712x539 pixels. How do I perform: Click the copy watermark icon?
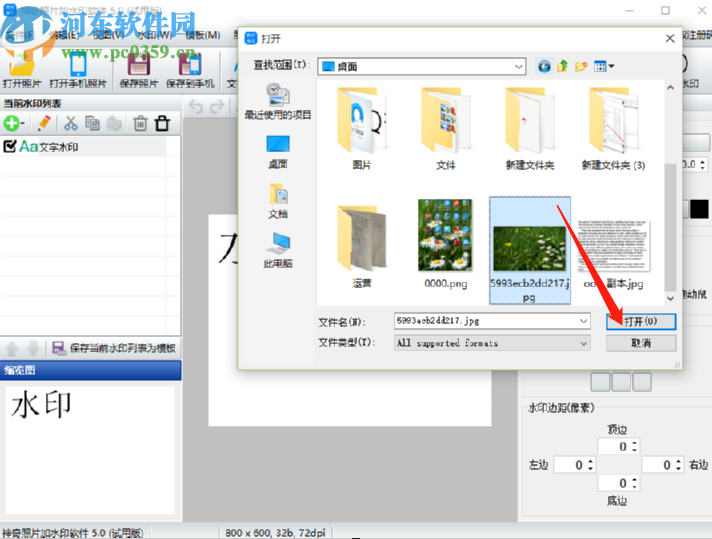pyautogui.click(x=92, y=123)
